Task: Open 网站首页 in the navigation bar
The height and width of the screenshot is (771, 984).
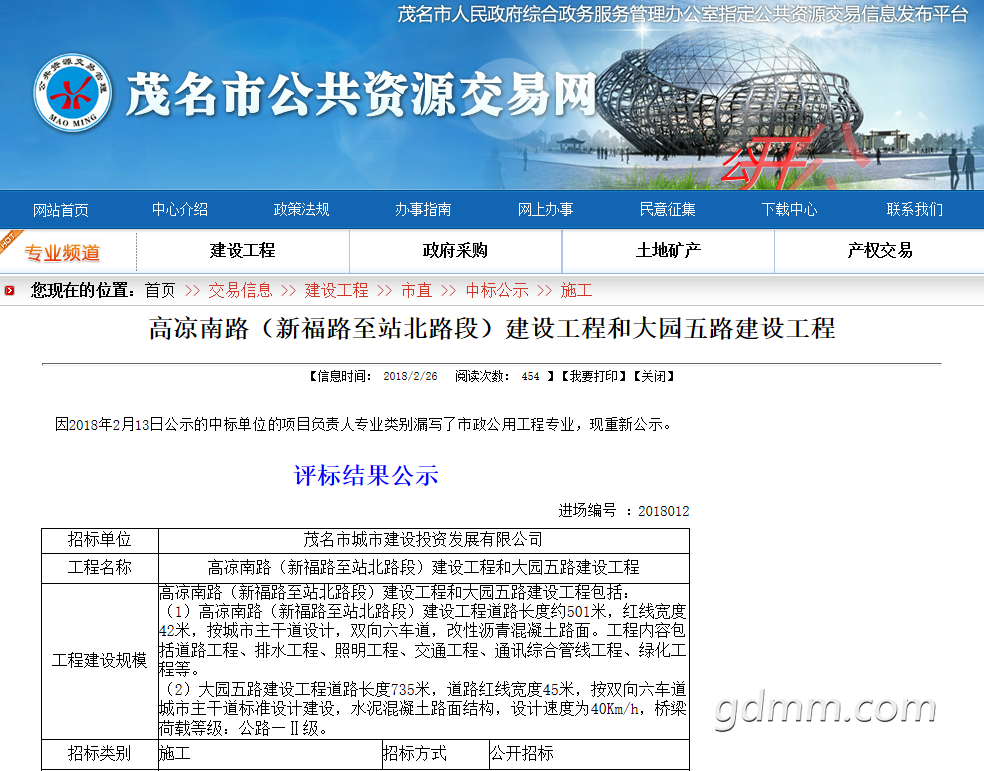Action: (x=61, y=210)
